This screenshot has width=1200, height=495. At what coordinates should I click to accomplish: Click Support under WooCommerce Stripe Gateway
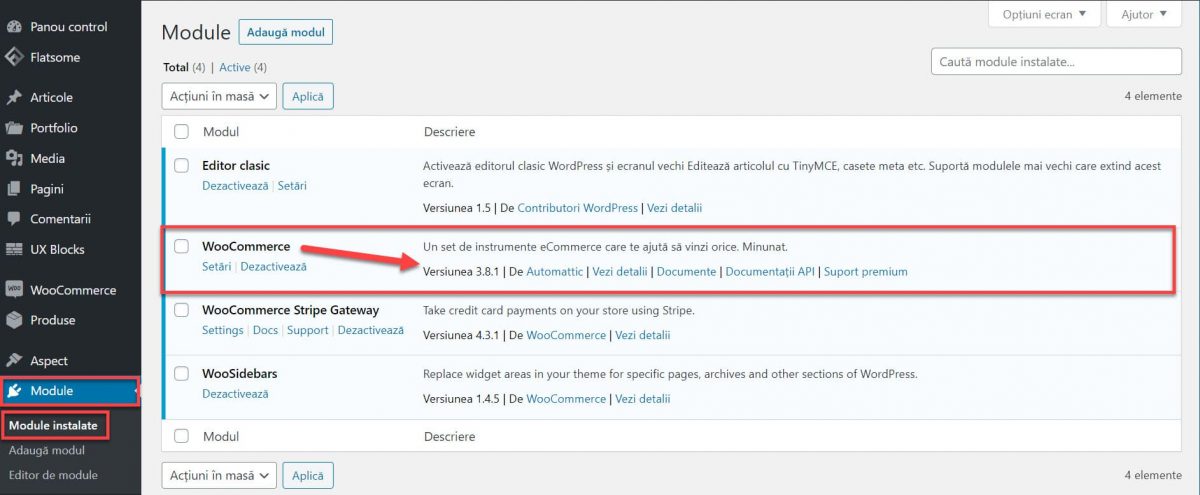(308, 330)
